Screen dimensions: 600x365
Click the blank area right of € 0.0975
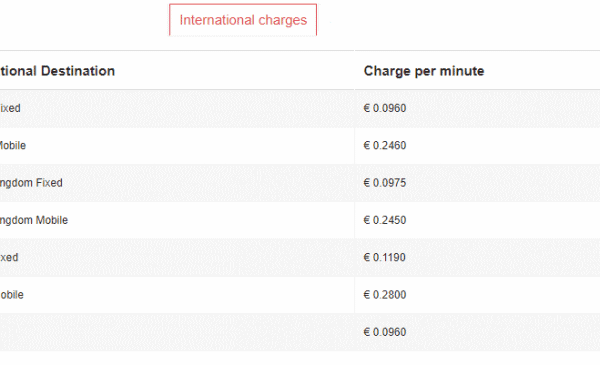[x=503, y=183]
